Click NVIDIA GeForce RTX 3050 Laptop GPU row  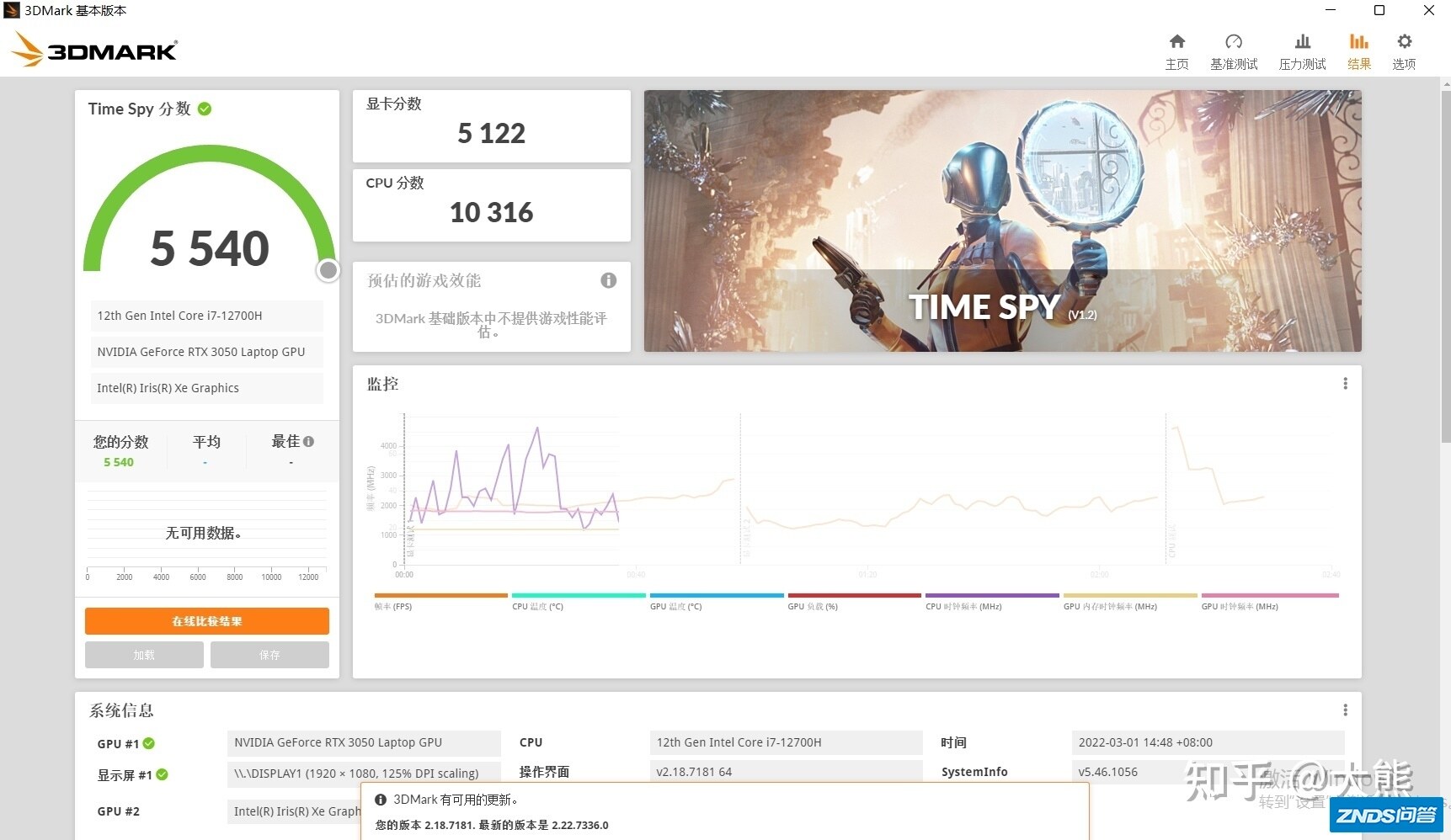(x=206, y=352)
